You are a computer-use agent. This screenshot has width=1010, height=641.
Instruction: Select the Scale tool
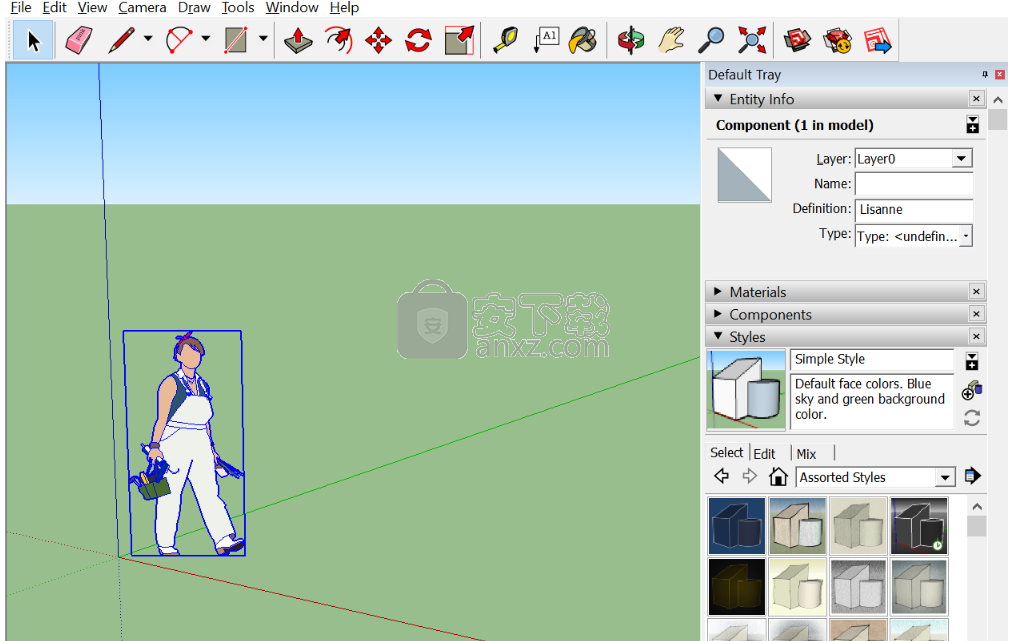pyautogui.click(x=459, y=40)
